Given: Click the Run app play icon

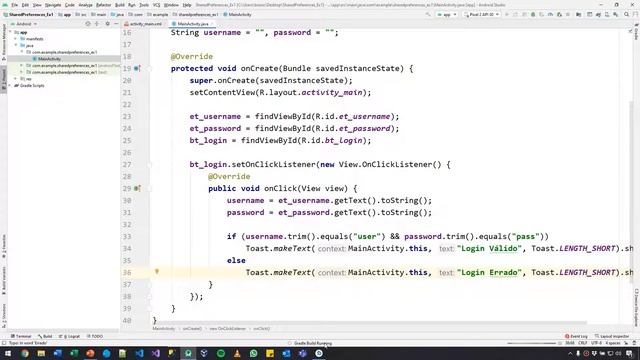Looking at the screenshot, I should [507, 15].
